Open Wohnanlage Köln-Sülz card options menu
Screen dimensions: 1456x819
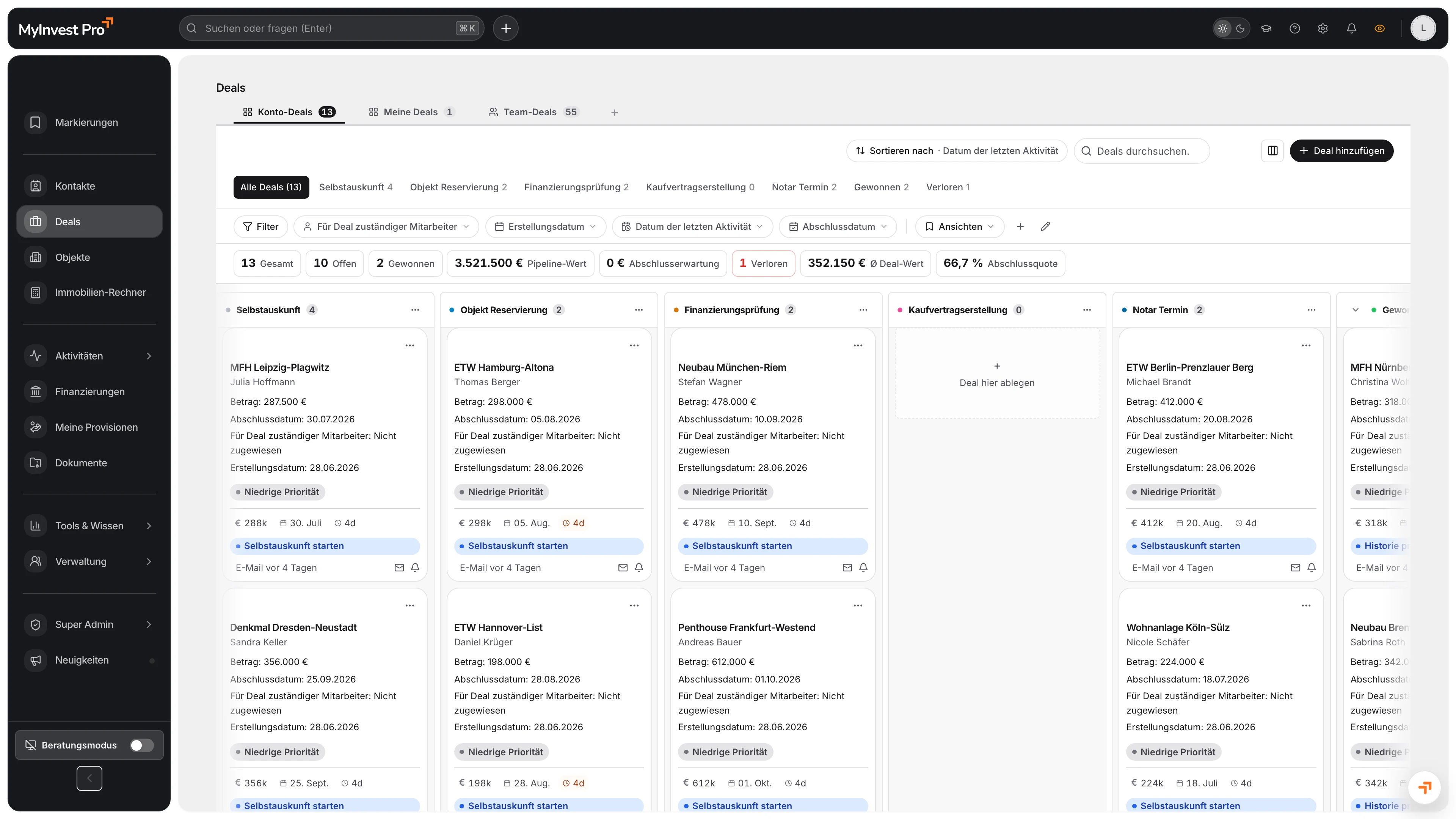click(1305, 606)
